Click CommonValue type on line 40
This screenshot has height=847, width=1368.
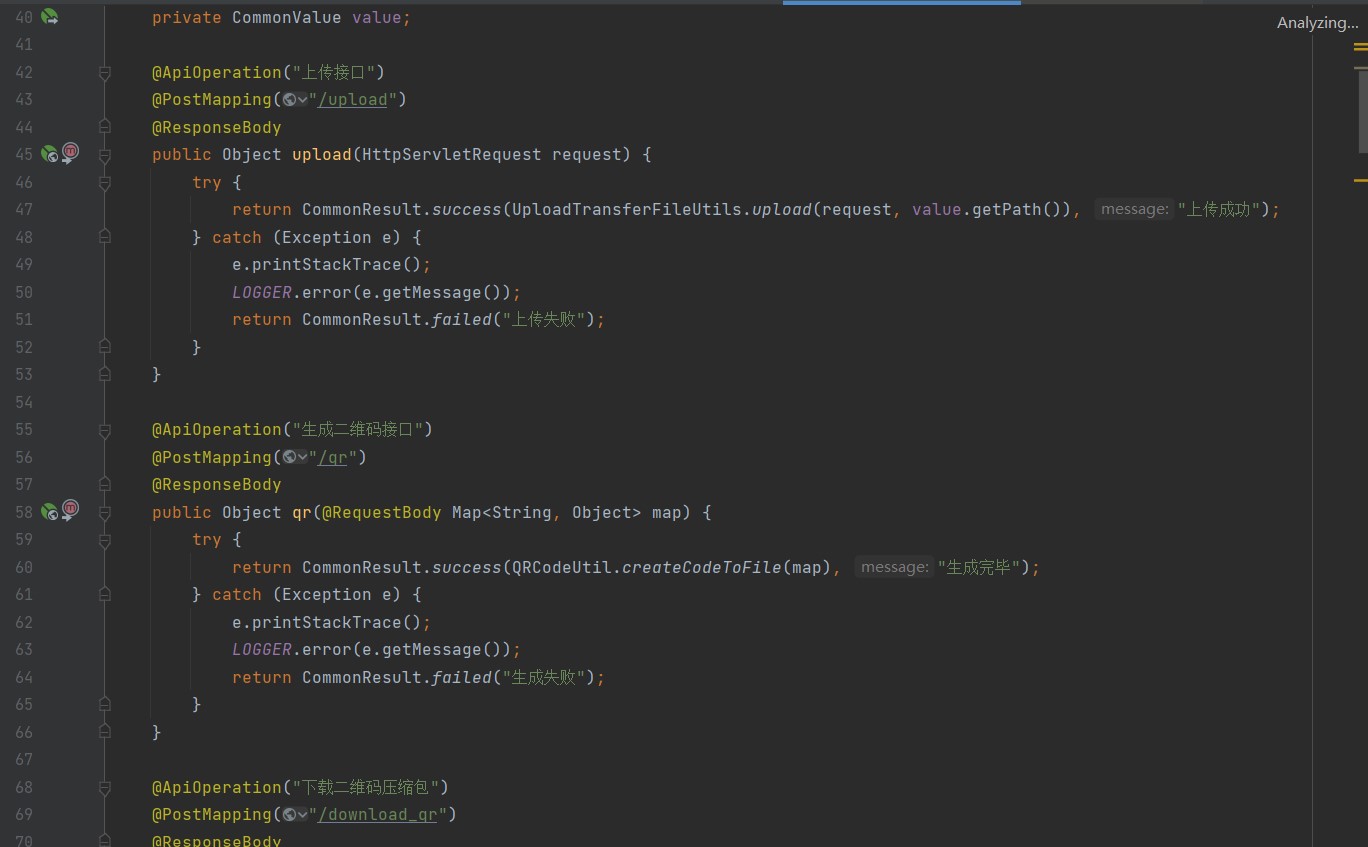pyautogui.click(x=287, y=17)
